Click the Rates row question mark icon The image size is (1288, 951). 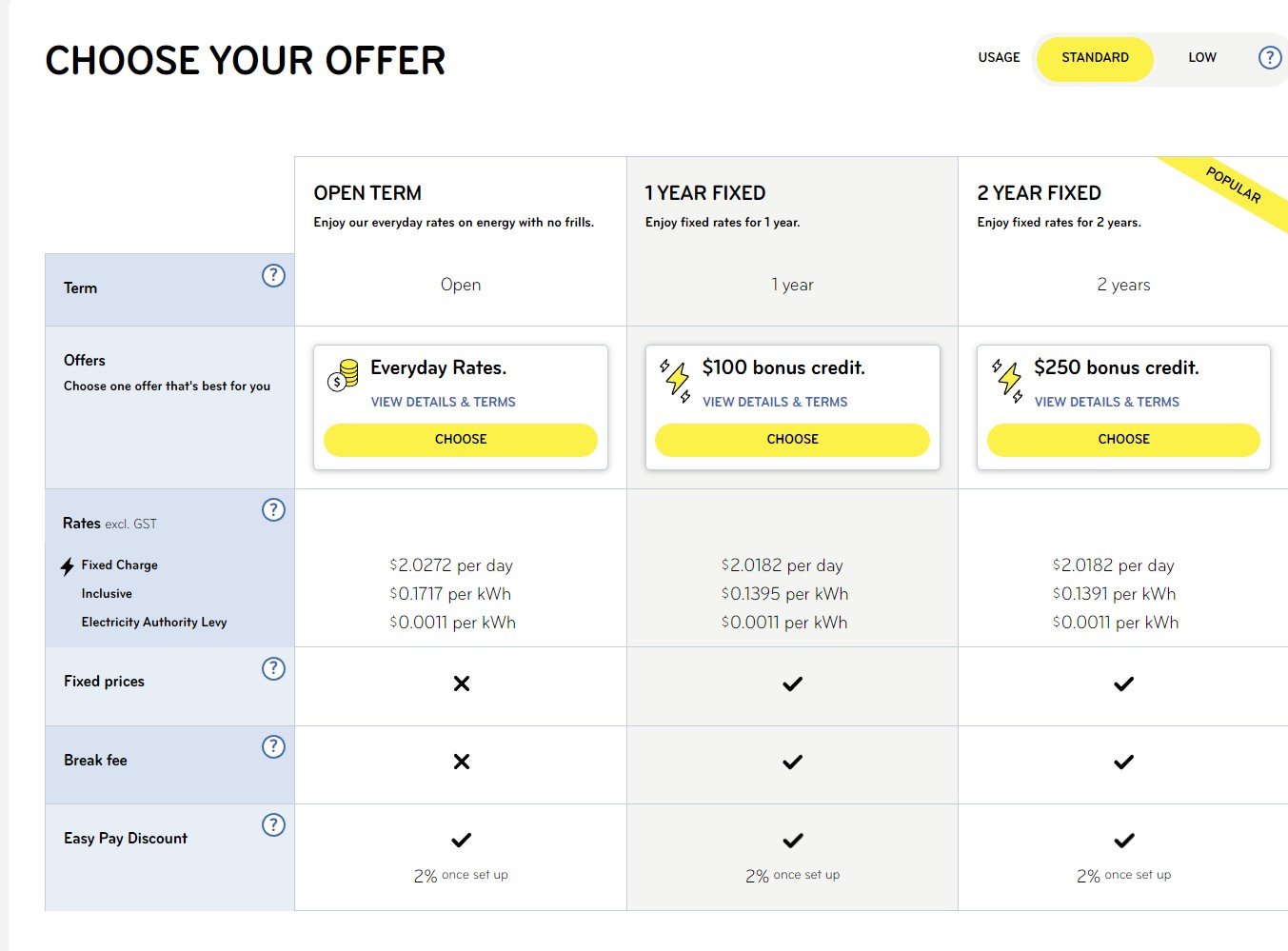click(x=273, y=509)
